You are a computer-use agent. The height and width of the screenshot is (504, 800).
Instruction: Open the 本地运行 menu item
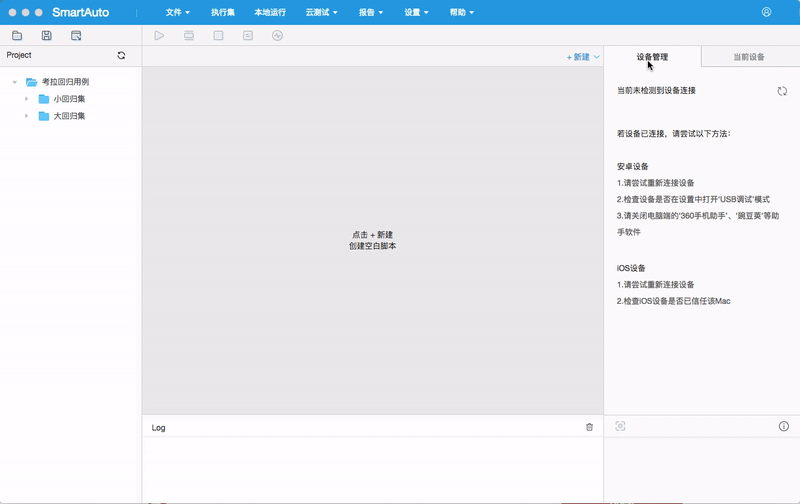pos(270,12)
